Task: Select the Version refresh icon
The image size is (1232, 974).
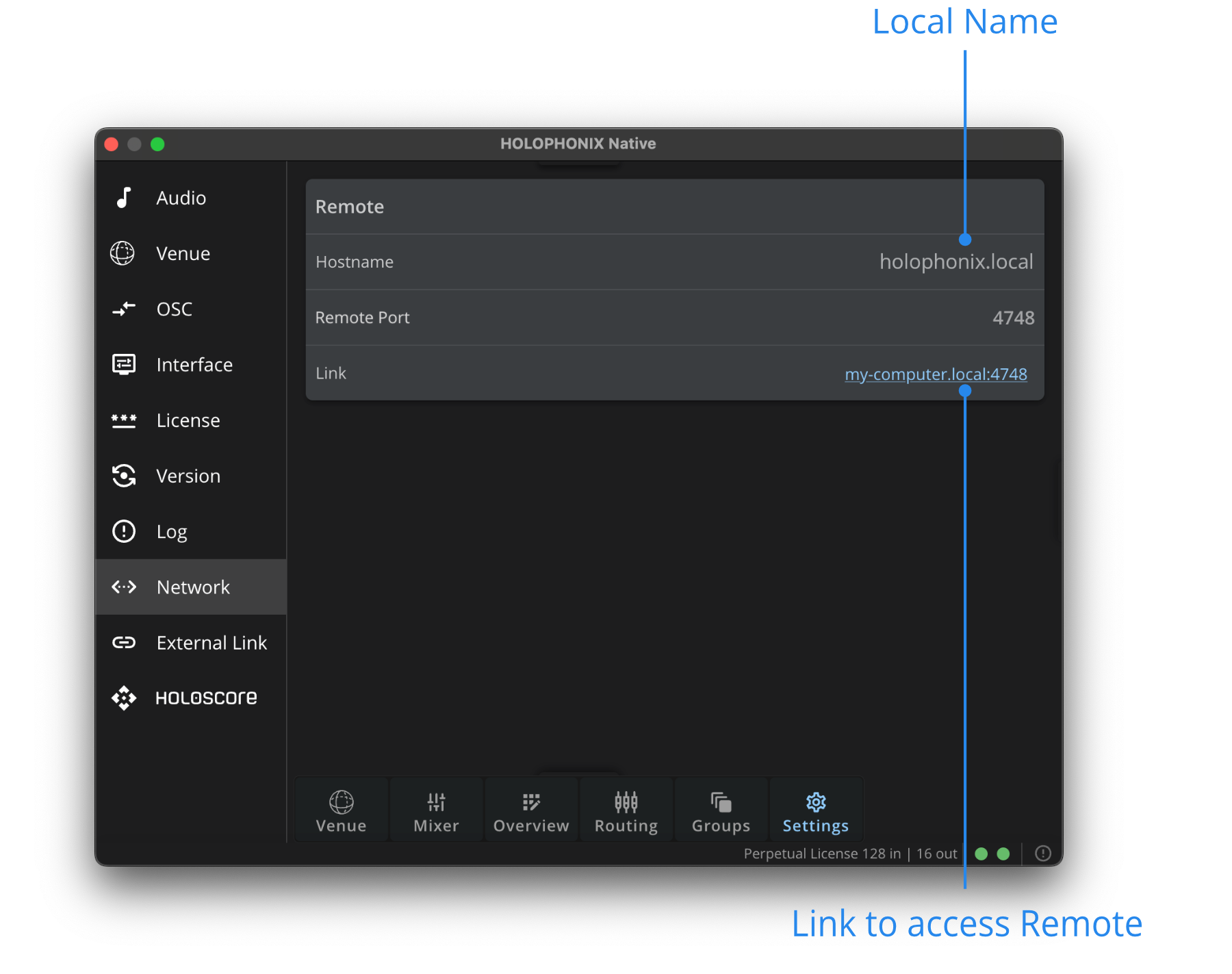Action: [x=124, y=476]
